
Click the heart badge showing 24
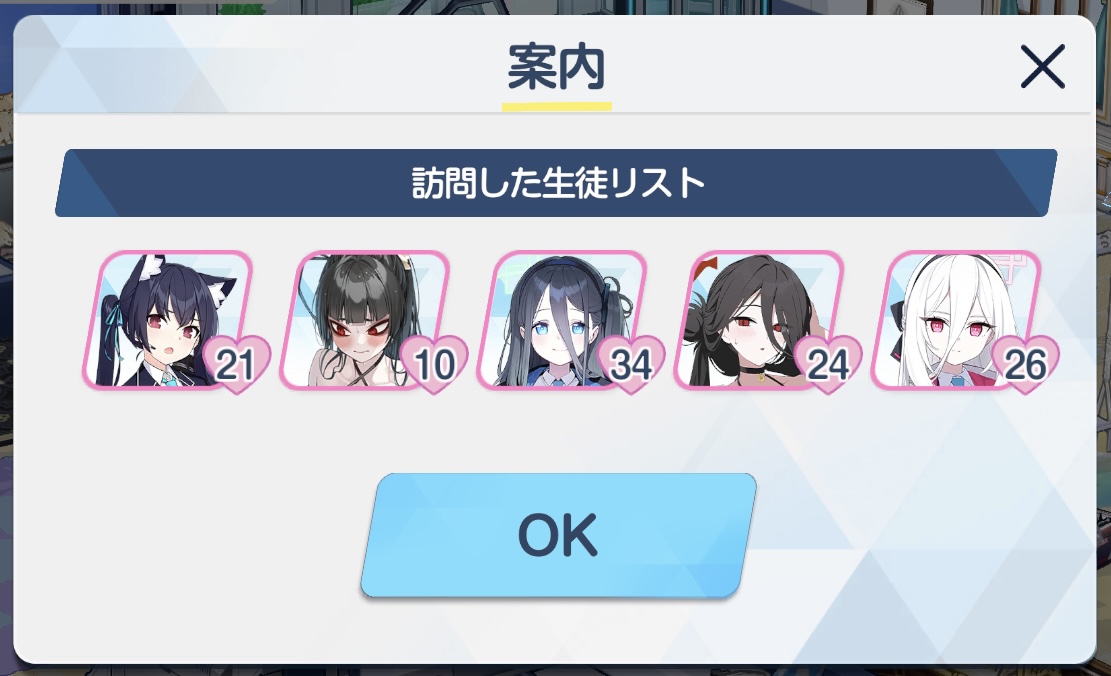[828, 364]
